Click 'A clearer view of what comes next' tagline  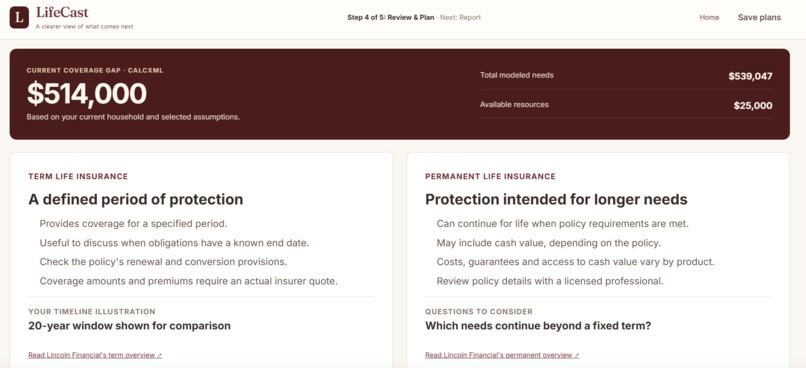coord(84,27)
